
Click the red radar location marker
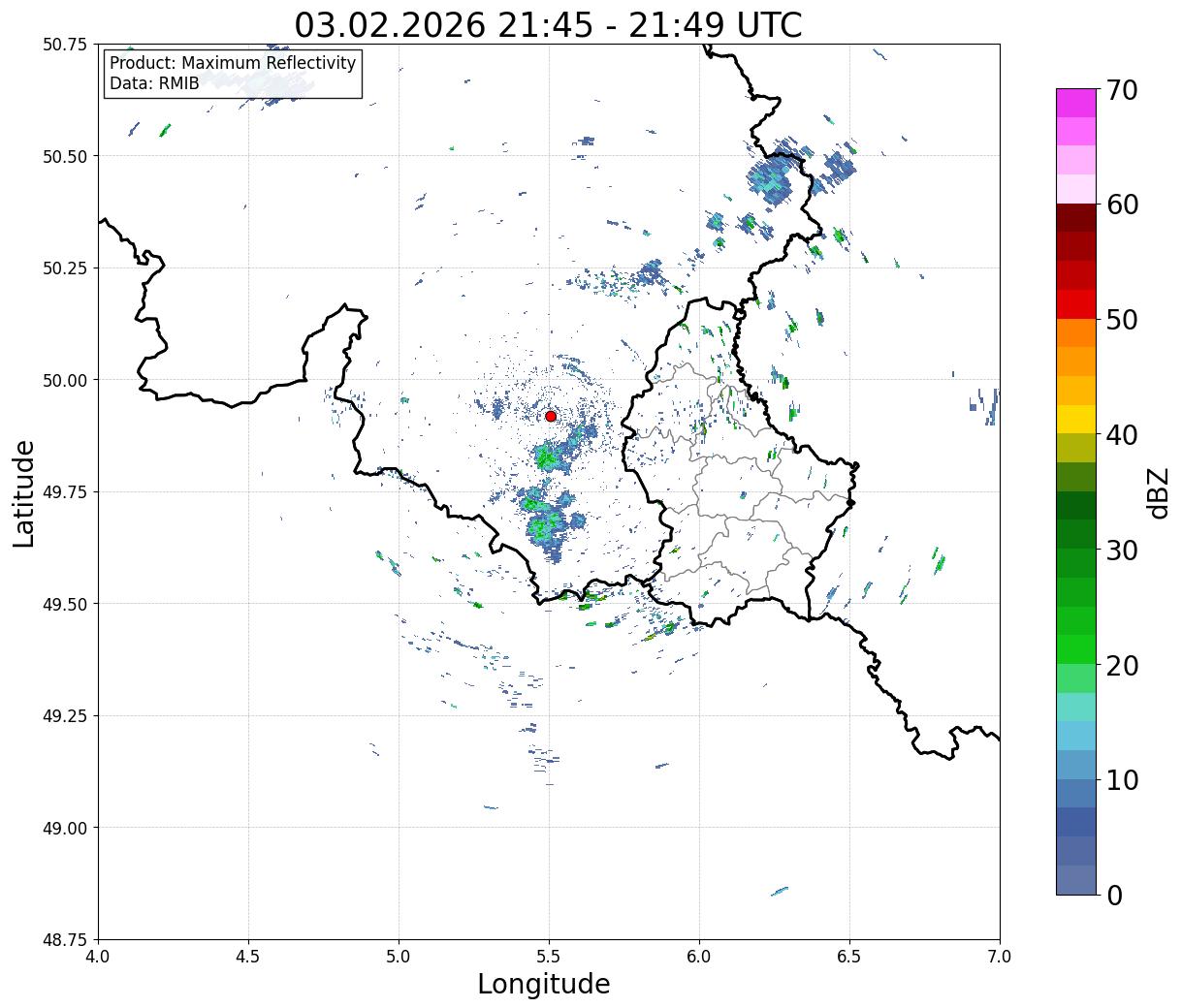click(x=551, y=416)
